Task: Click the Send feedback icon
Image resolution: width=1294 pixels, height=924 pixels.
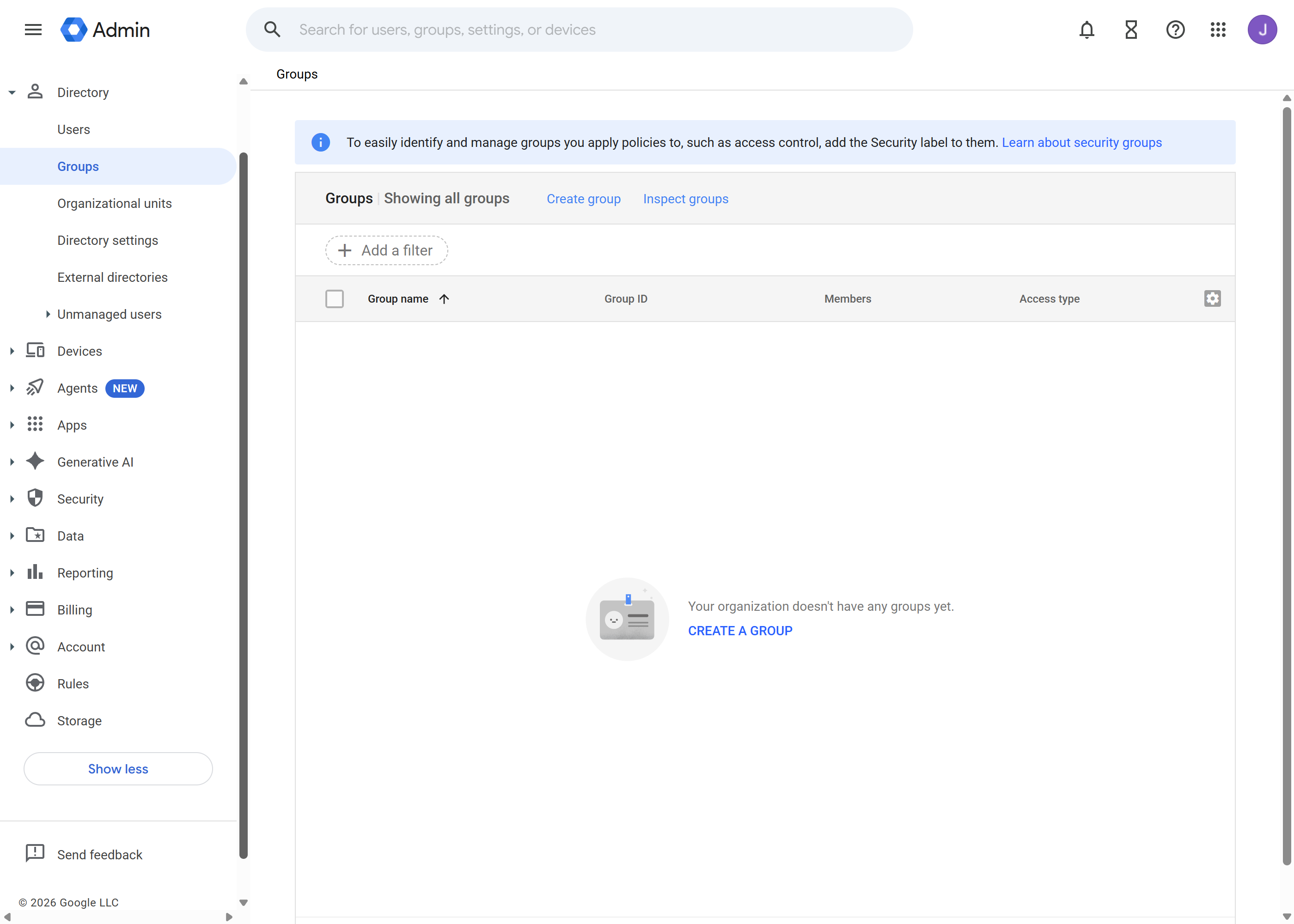Action: pyautogui.click(x=35, y=853)
